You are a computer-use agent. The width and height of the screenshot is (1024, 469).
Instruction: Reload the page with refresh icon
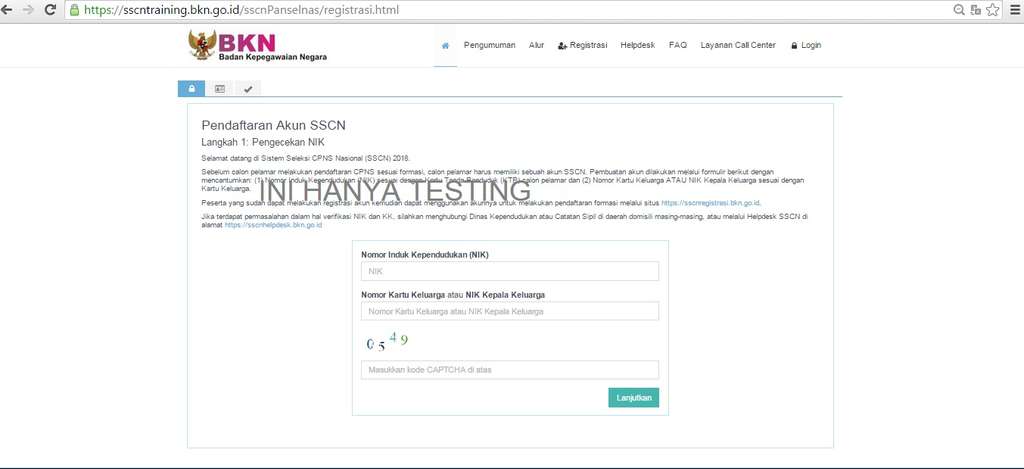click(x=50, y=10)
